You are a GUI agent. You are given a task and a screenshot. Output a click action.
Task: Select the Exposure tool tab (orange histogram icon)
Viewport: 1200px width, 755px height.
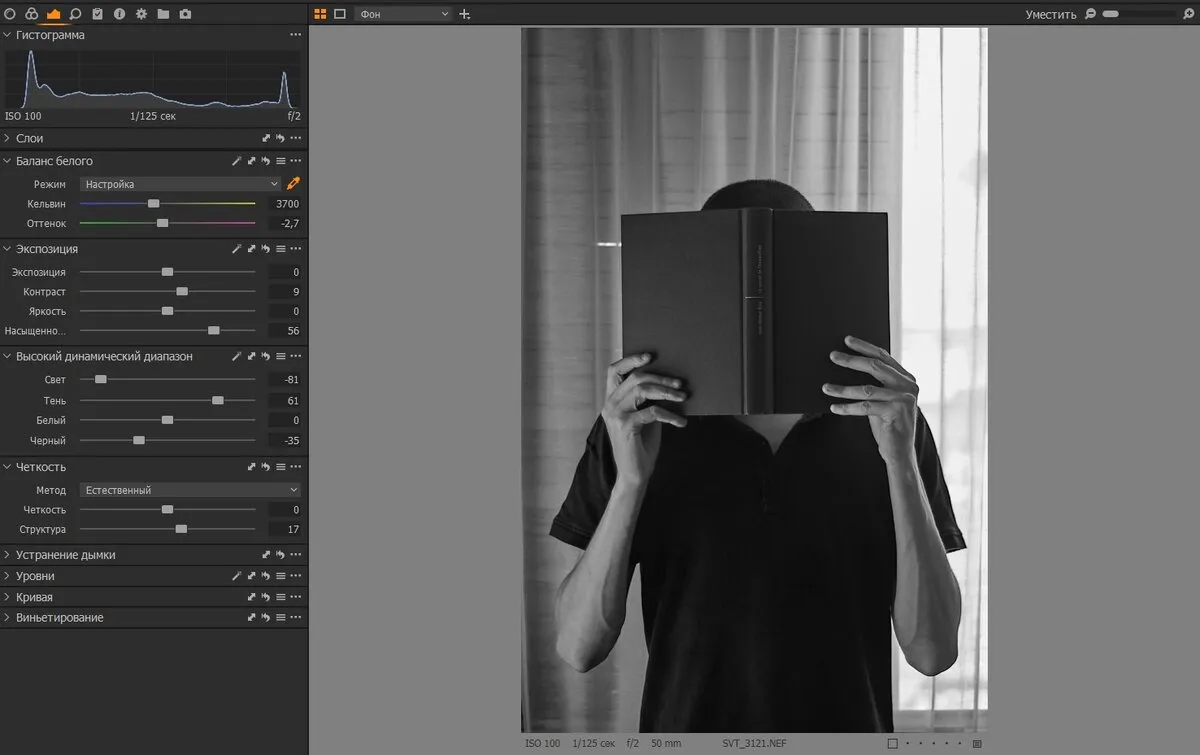(x=53, y=14)
